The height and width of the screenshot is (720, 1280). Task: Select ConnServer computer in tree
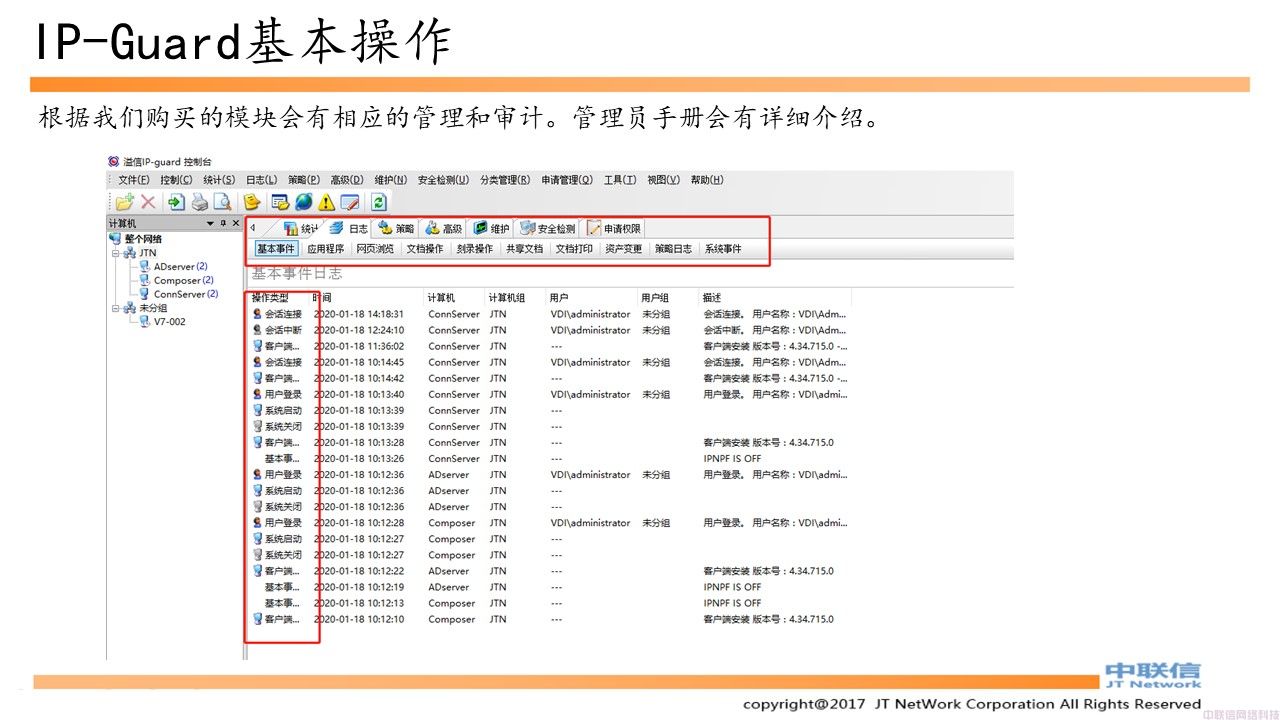[179, 294]
